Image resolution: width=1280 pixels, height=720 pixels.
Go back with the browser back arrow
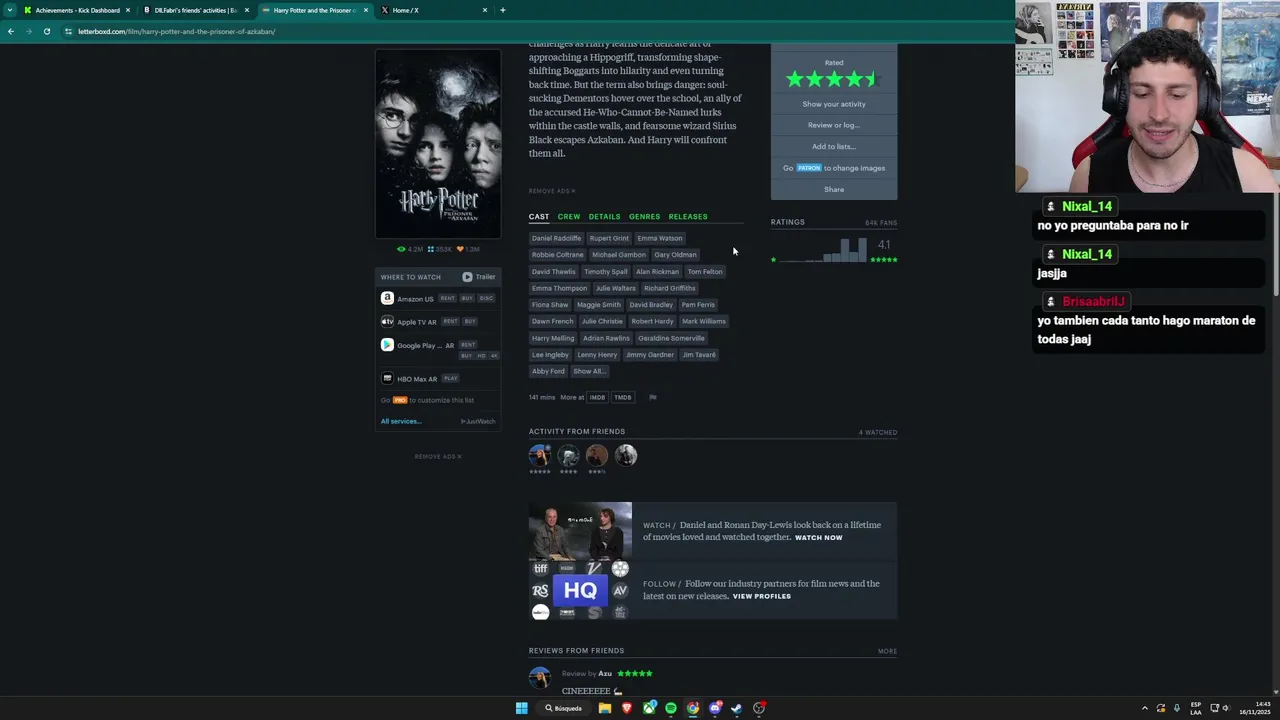click(x=10, y=31)
